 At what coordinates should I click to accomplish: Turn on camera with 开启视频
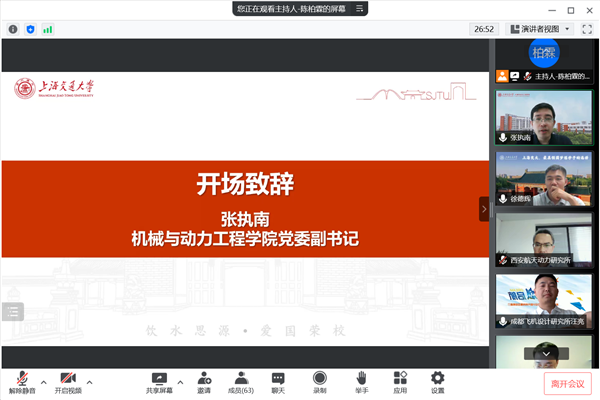point(68,380)
